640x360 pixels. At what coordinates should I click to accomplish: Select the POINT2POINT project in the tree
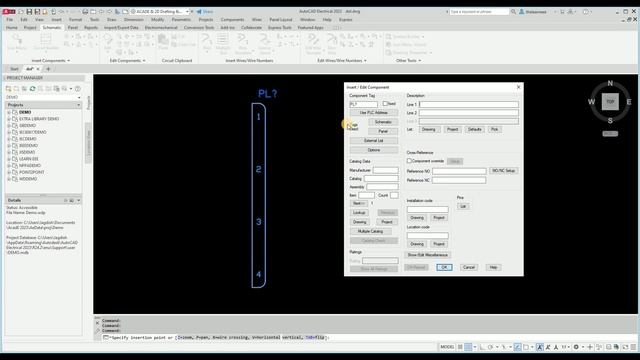pyautogui.click(x=31, y=172)
